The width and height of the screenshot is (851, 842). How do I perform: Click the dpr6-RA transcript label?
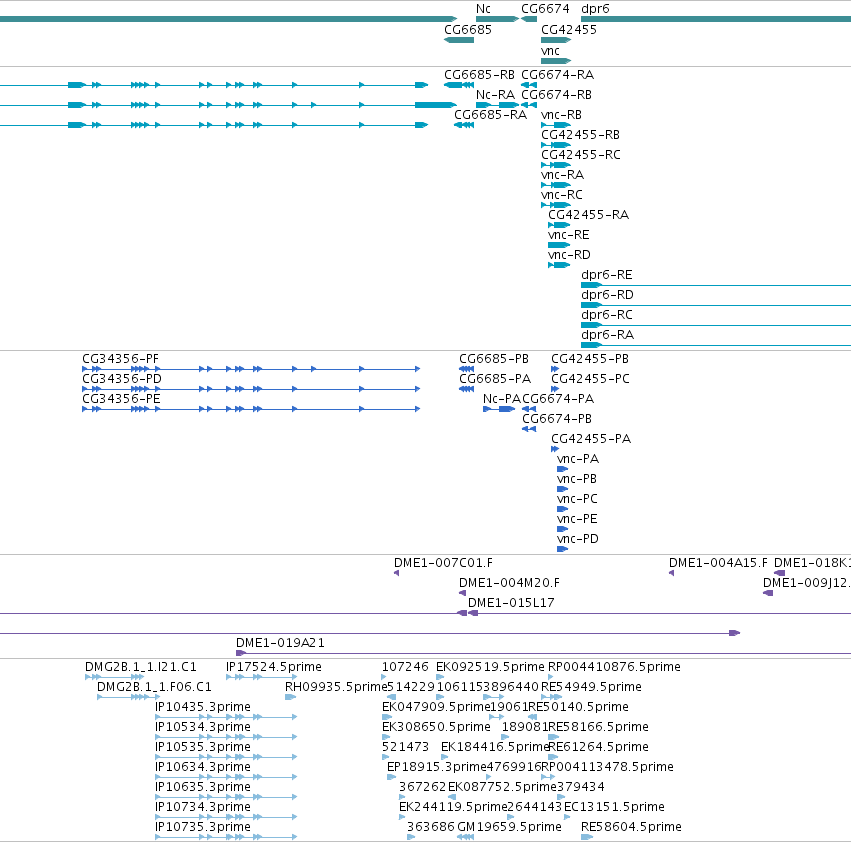(x=607, y=334)
